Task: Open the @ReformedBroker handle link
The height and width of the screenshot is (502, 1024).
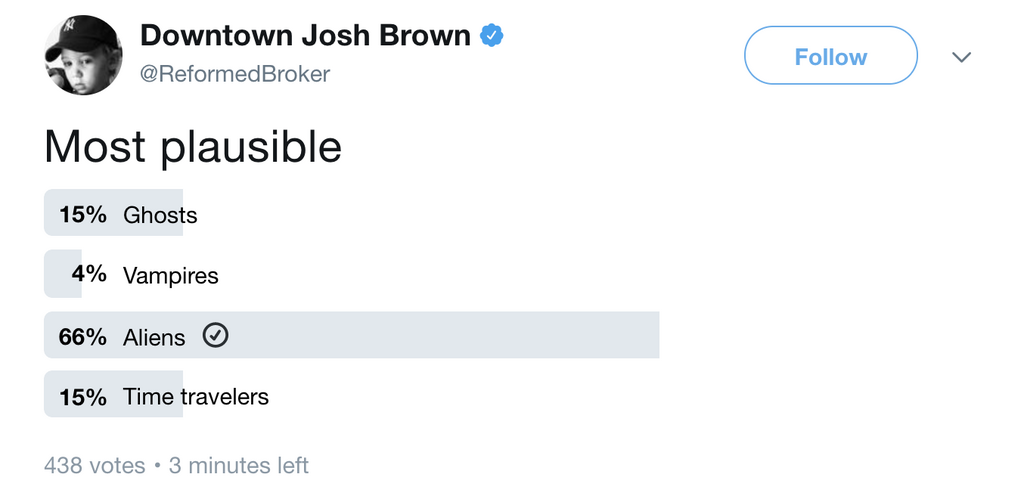Action: 235,74
